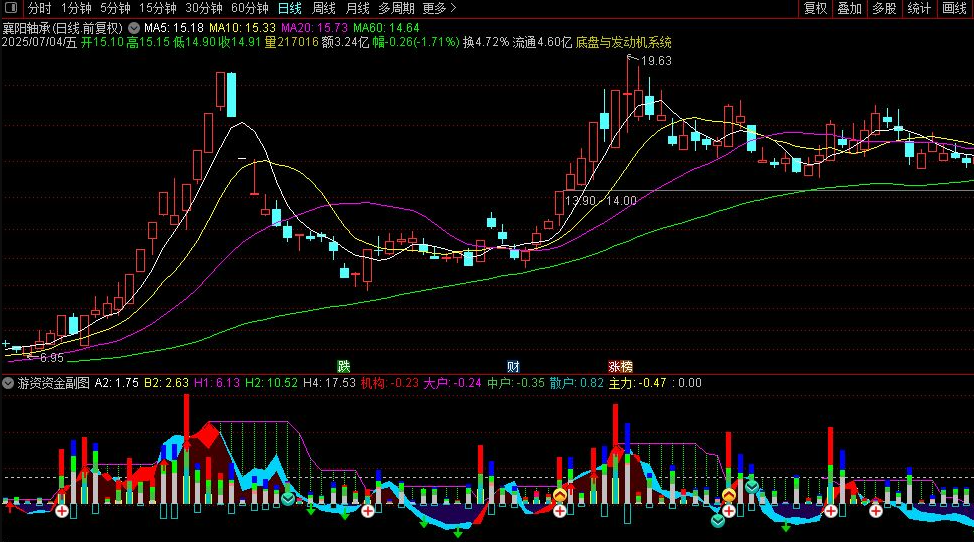Click the 高15.15 high price
The image size is (974, 542).
pyautogui.click(x=148, y=42)
